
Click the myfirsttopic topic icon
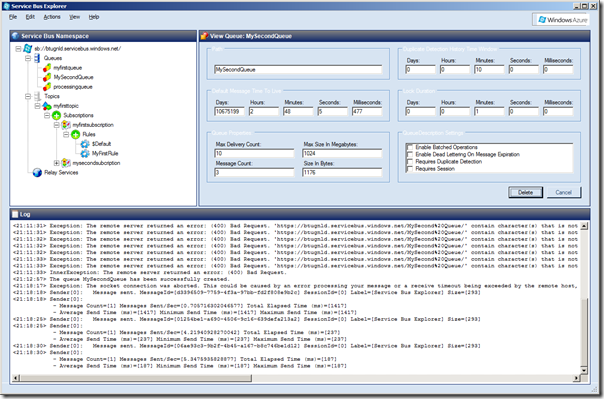47,106
